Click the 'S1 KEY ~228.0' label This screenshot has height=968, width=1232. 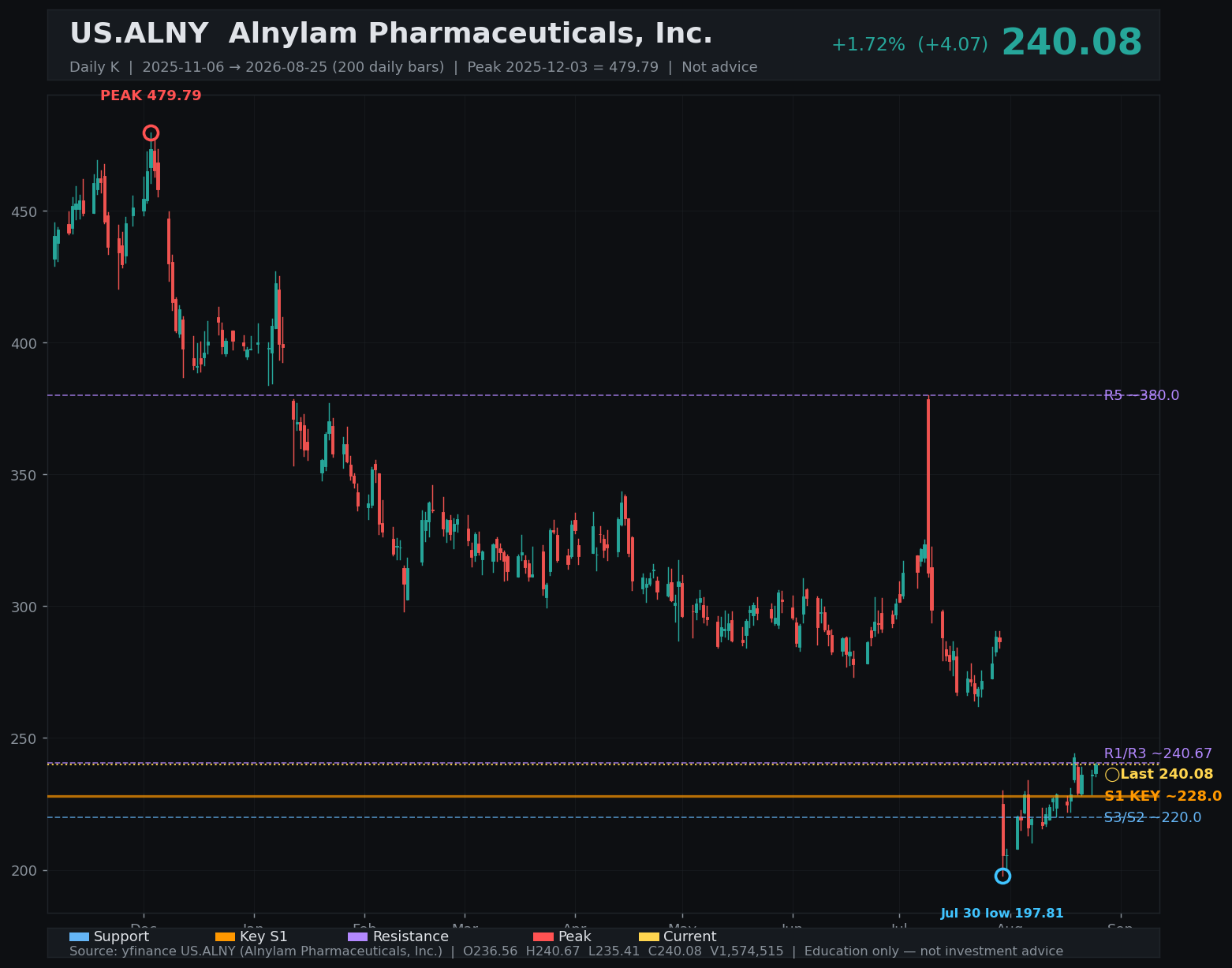tap(1163, 796)
